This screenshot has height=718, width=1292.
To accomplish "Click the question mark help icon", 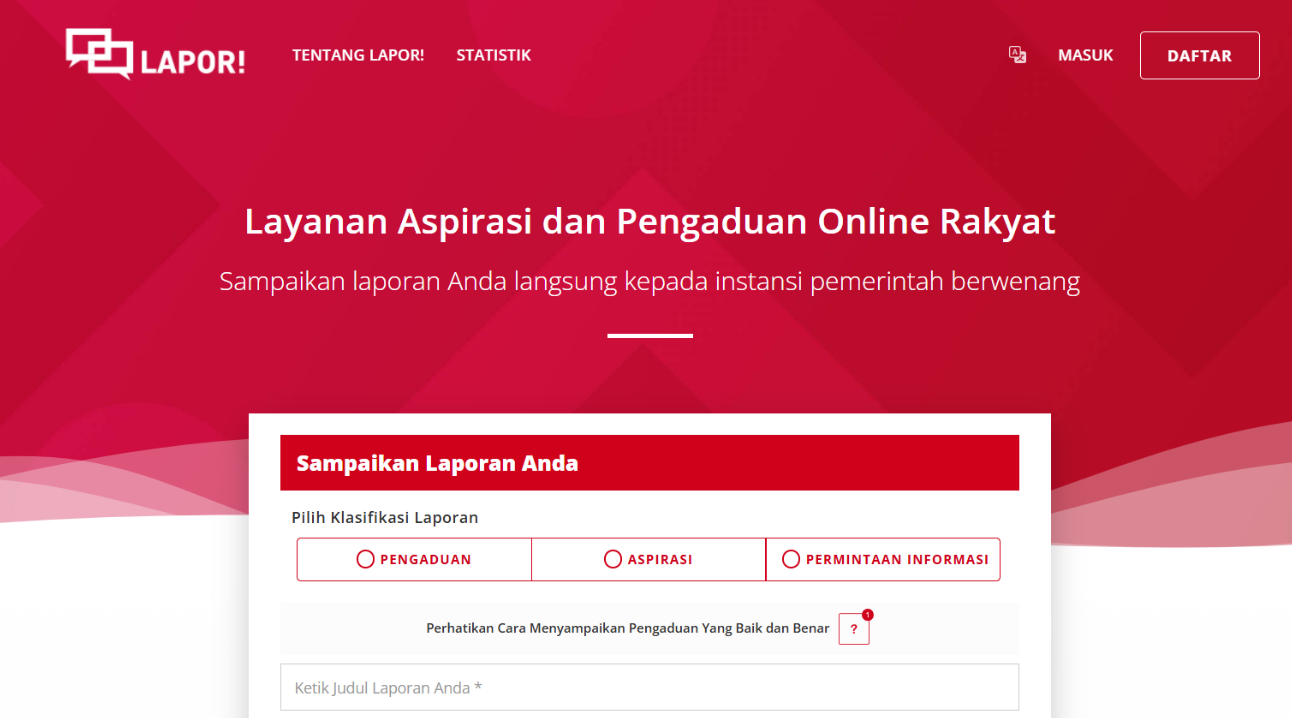I will [853, 629].
